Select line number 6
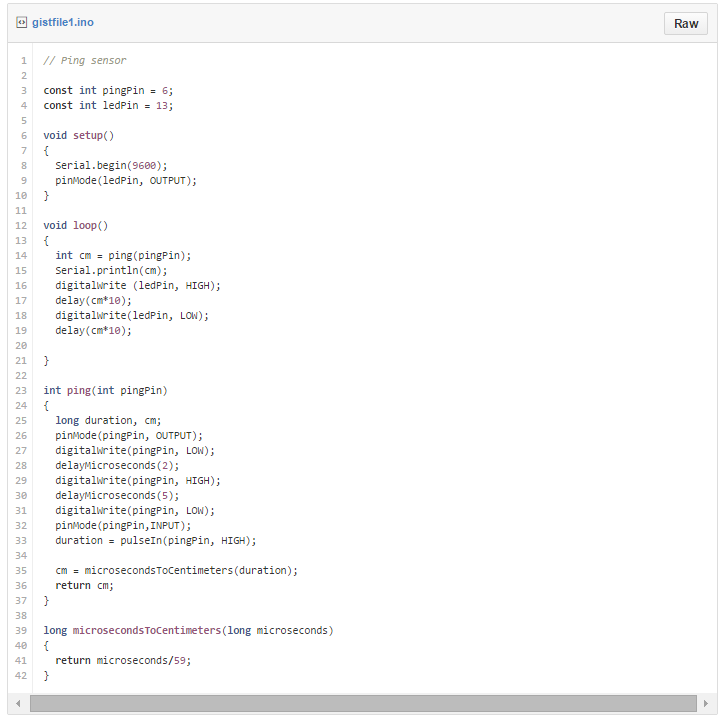The height and width of the screenshot is (720, 724). [x=24, y=135]
